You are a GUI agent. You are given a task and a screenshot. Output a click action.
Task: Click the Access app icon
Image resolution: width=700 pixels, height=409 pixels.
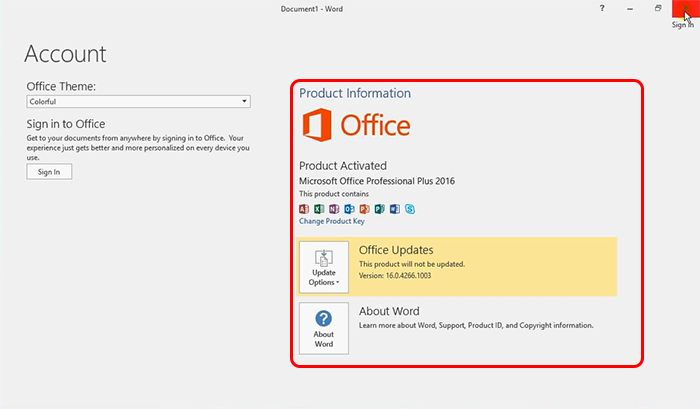tap(304, 209)
